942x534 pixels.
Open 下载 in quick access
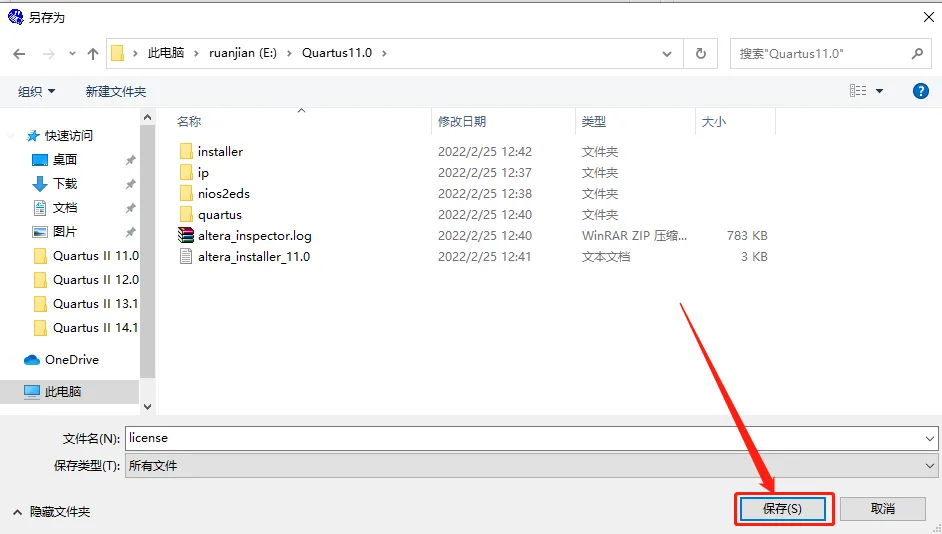pyautogui.click(x=65, y=184)
